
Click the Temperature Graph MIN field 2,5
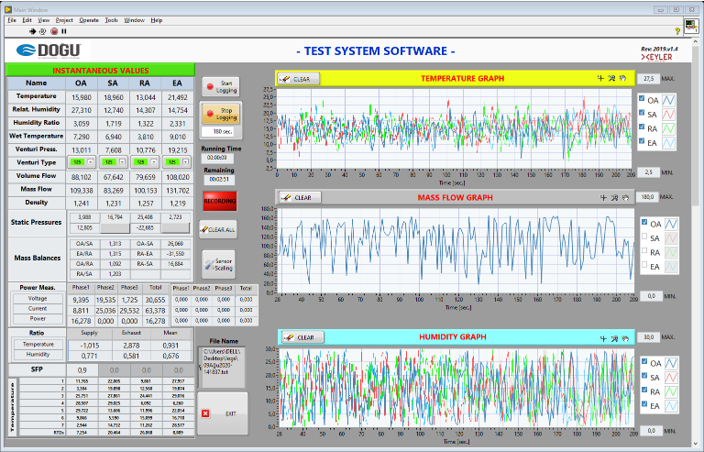(x=648, y=172)
